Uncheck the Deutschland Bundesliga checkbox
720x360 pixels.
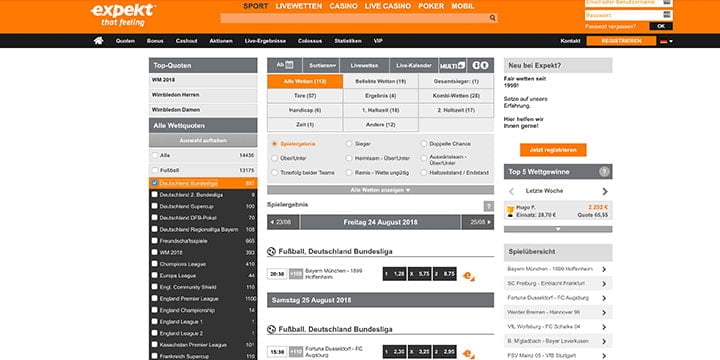pos(155,183)
